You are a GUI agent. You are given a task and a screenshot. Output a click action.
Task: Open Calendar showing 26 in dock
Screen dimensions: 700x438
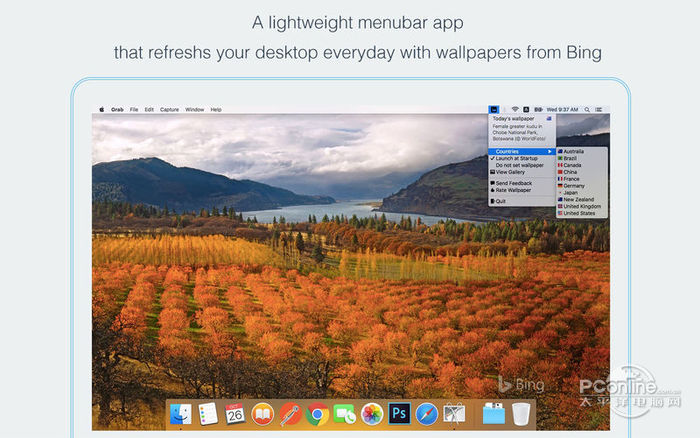click(235, 414)
